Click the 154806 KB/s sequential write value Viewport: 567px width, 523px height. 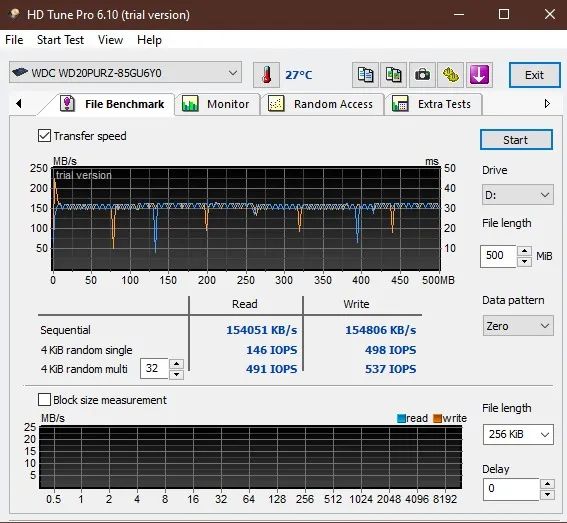coord(380,330)
